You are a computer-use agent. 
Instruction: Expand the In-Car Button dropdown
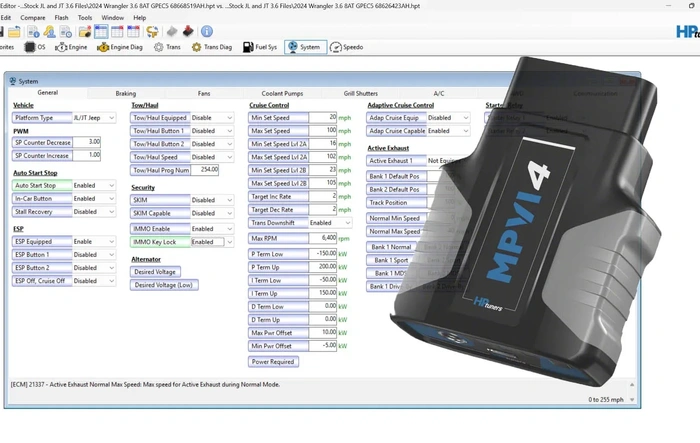[x=111, y=199]
